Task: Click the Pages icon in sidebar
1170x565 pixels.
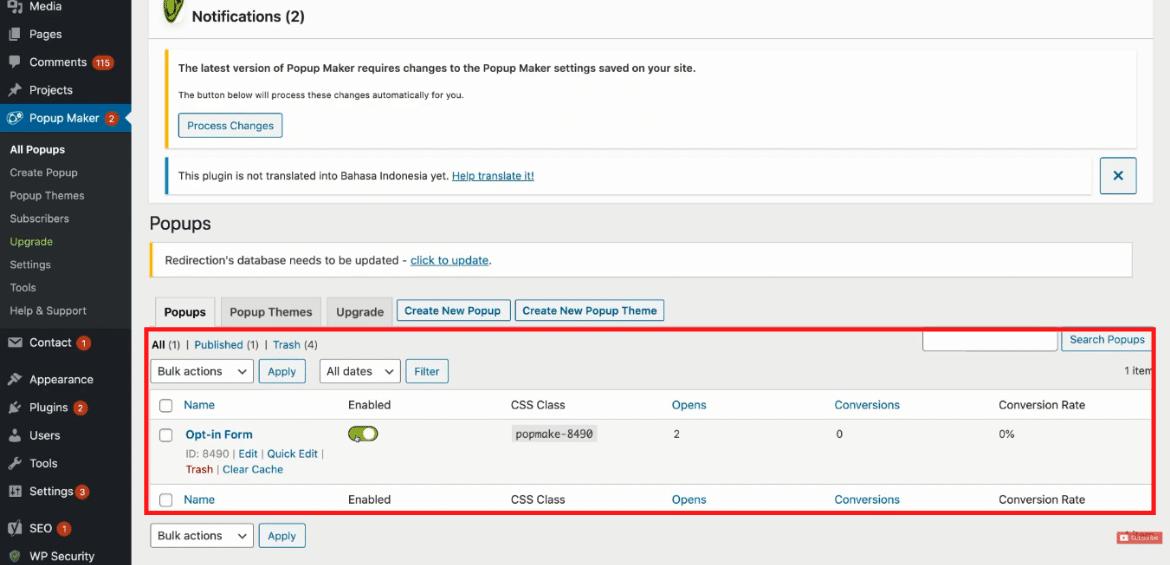Action: pyautogui.click(x=14, y=34)
